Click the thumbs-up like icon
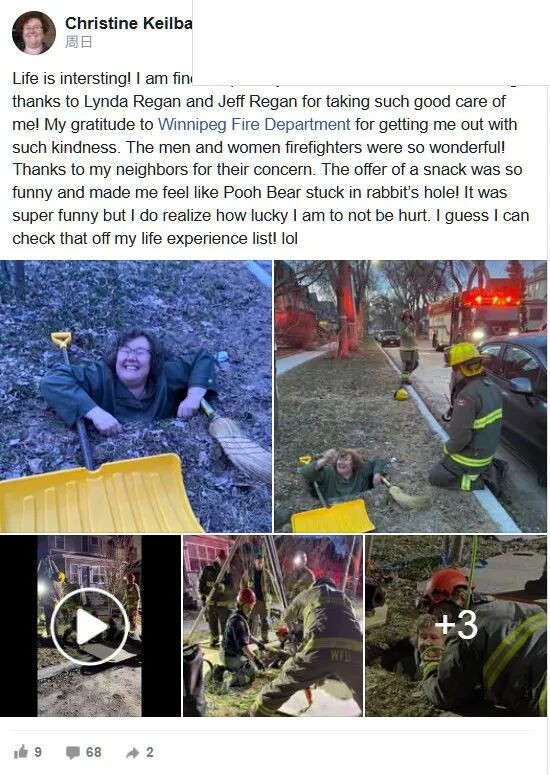Viewport: 550px width, 775px height. 21,752
